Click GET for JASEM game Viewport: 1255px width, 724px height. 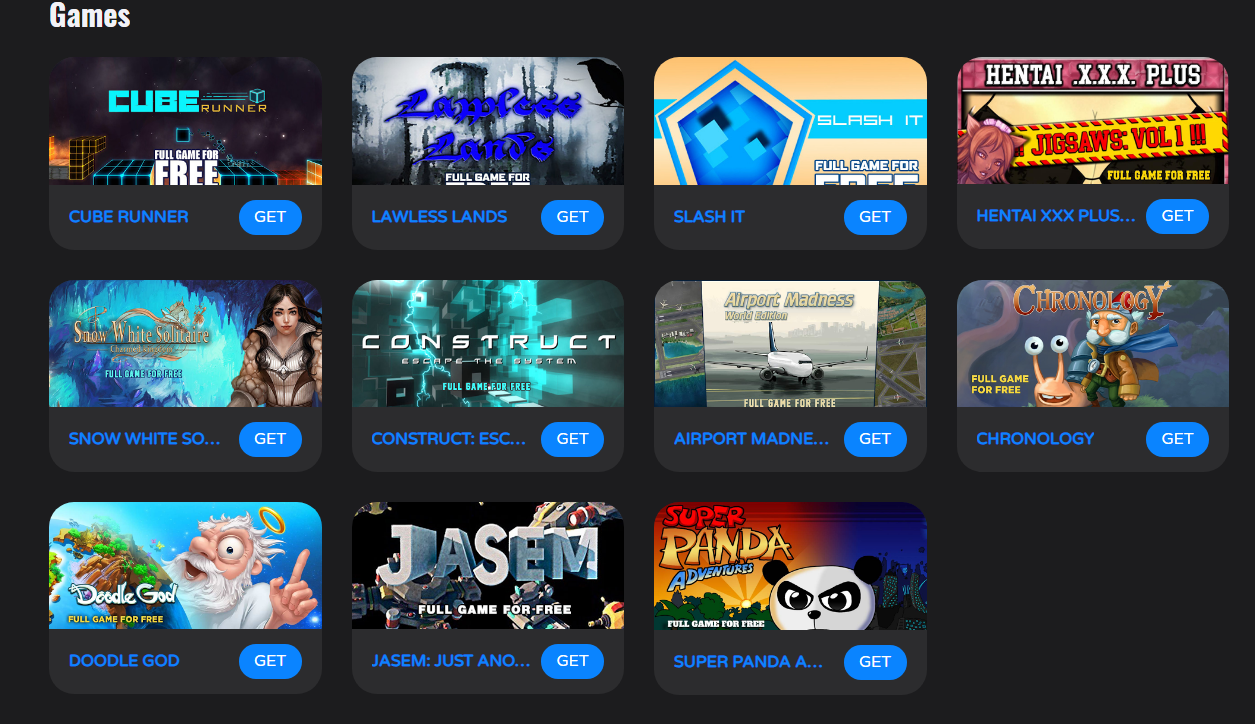pyautogui.click(x=572, y=661)
